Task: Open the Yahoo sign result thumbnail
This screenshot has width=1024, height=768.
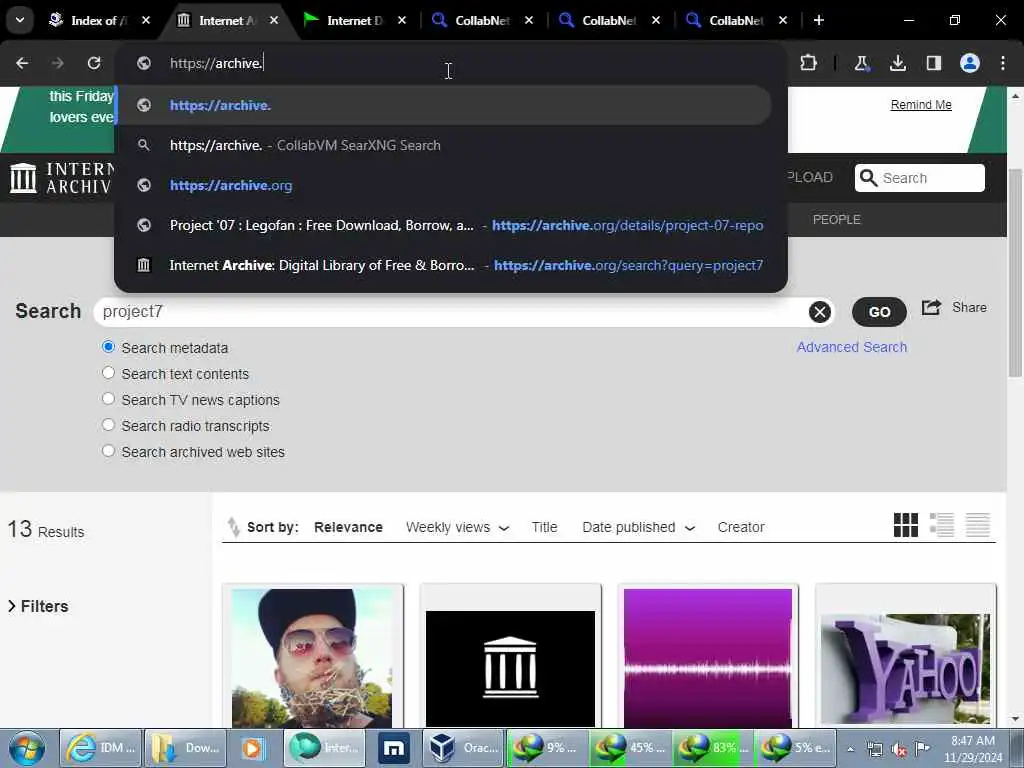Action: tap(905, 668)
